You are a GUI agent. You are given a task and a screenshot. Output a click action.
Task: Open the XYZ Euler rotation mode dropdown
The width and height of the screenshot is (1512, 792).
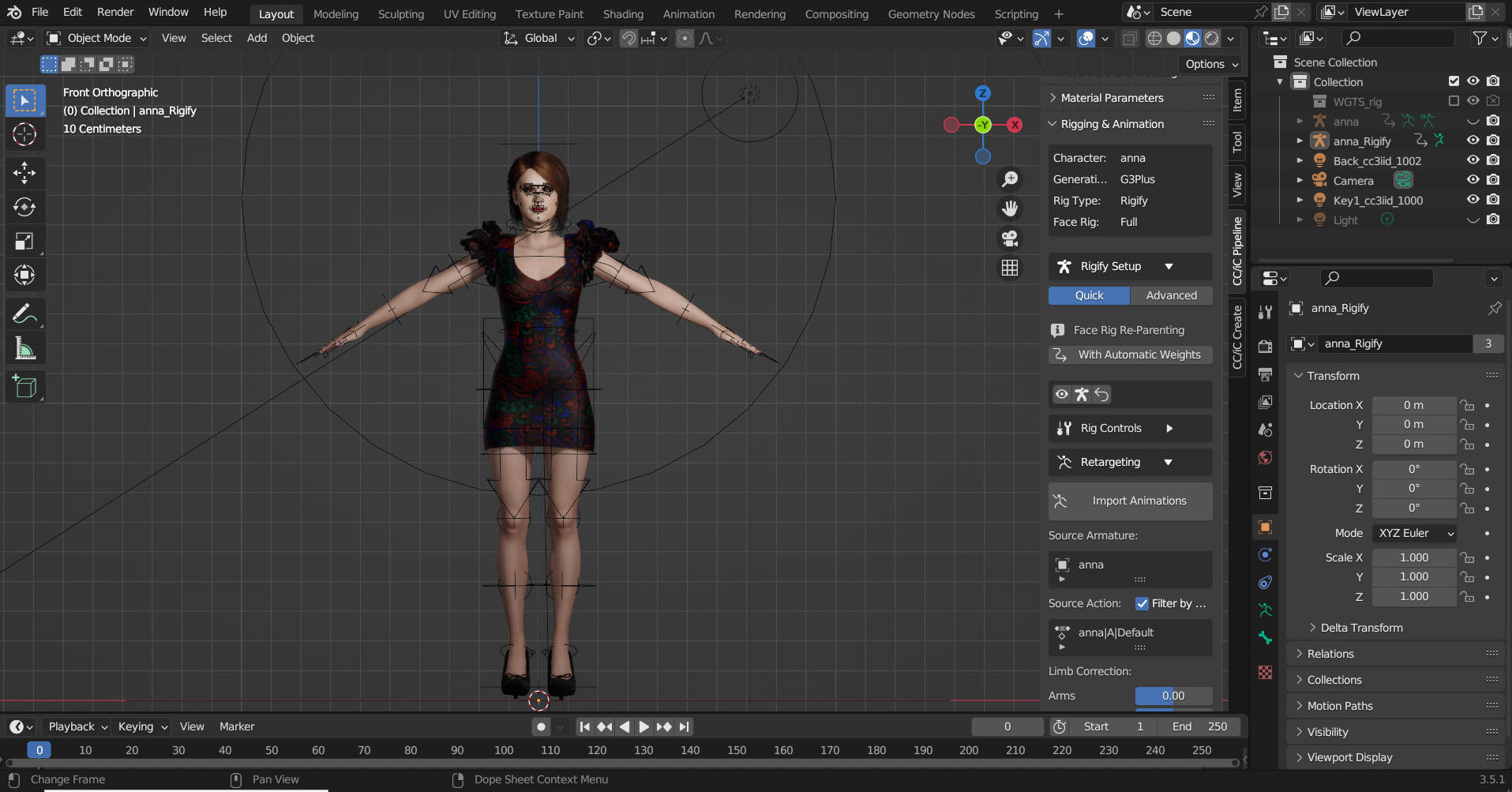click(x=1414, y=533)
